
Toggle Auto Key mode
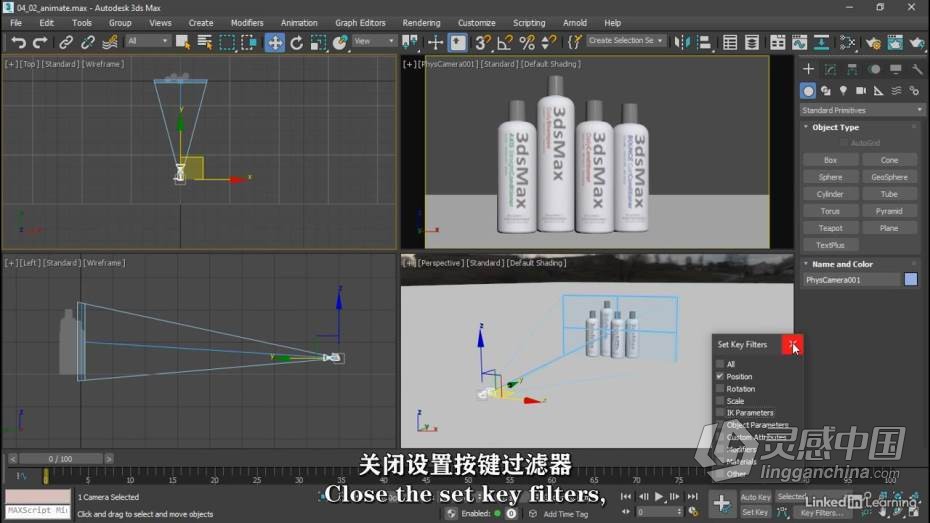point(756,498)
